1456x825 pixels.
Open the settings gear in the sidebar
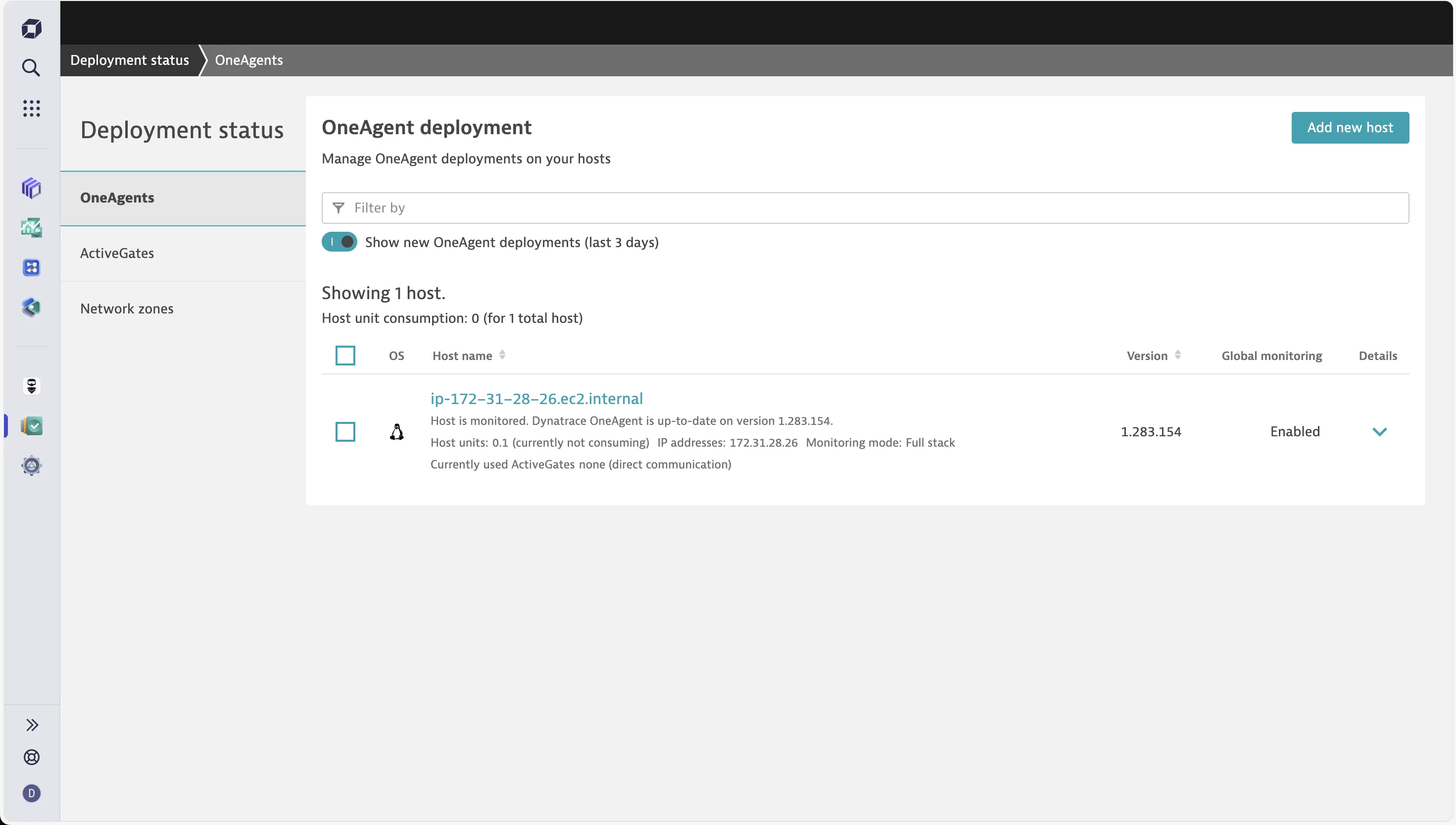click(32, 466)
